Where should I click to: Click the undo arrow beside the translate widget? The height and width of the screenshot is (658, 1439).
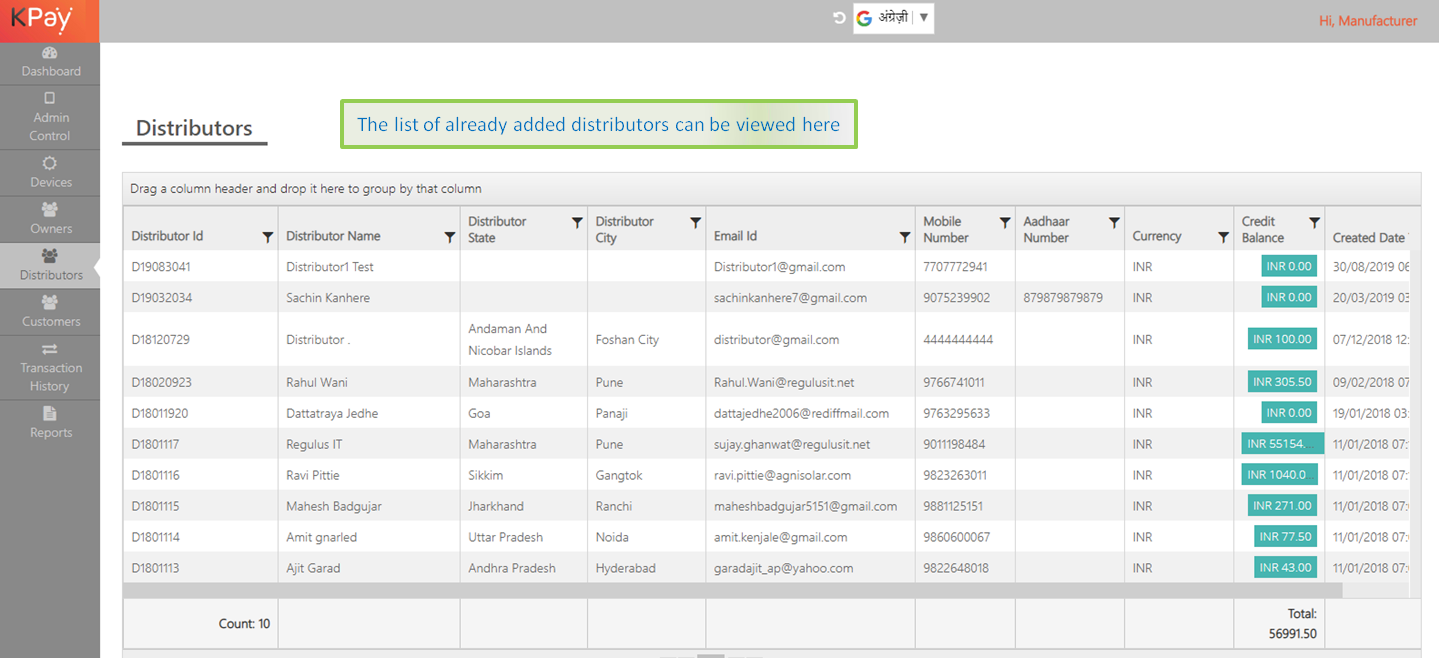[839, 18]
